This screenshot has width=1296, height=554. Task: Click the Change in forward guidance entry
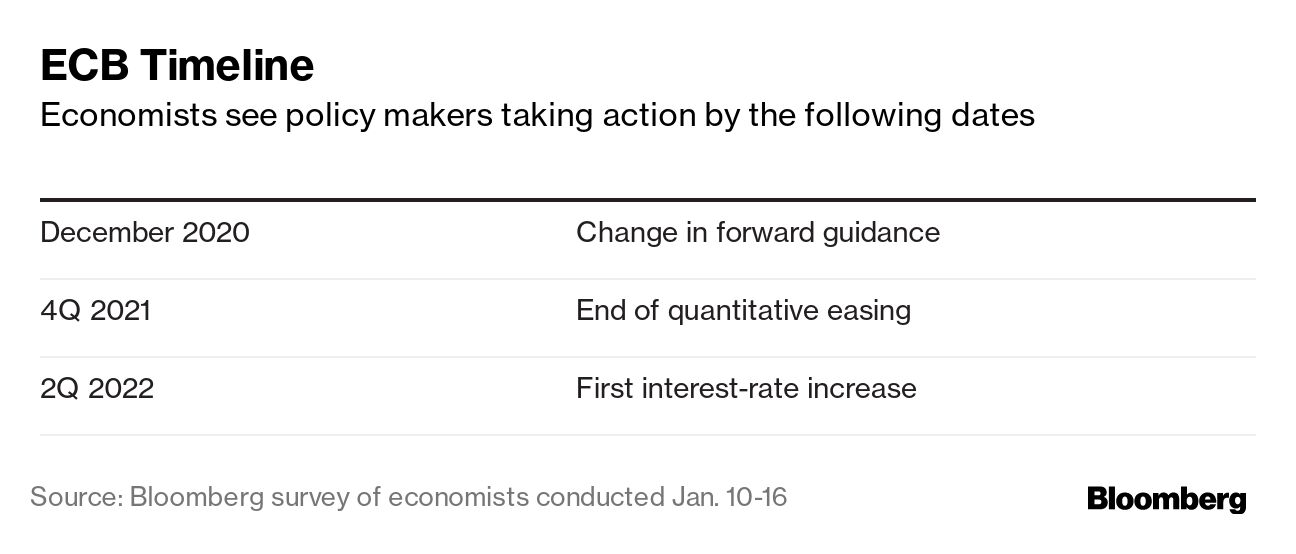757,233
